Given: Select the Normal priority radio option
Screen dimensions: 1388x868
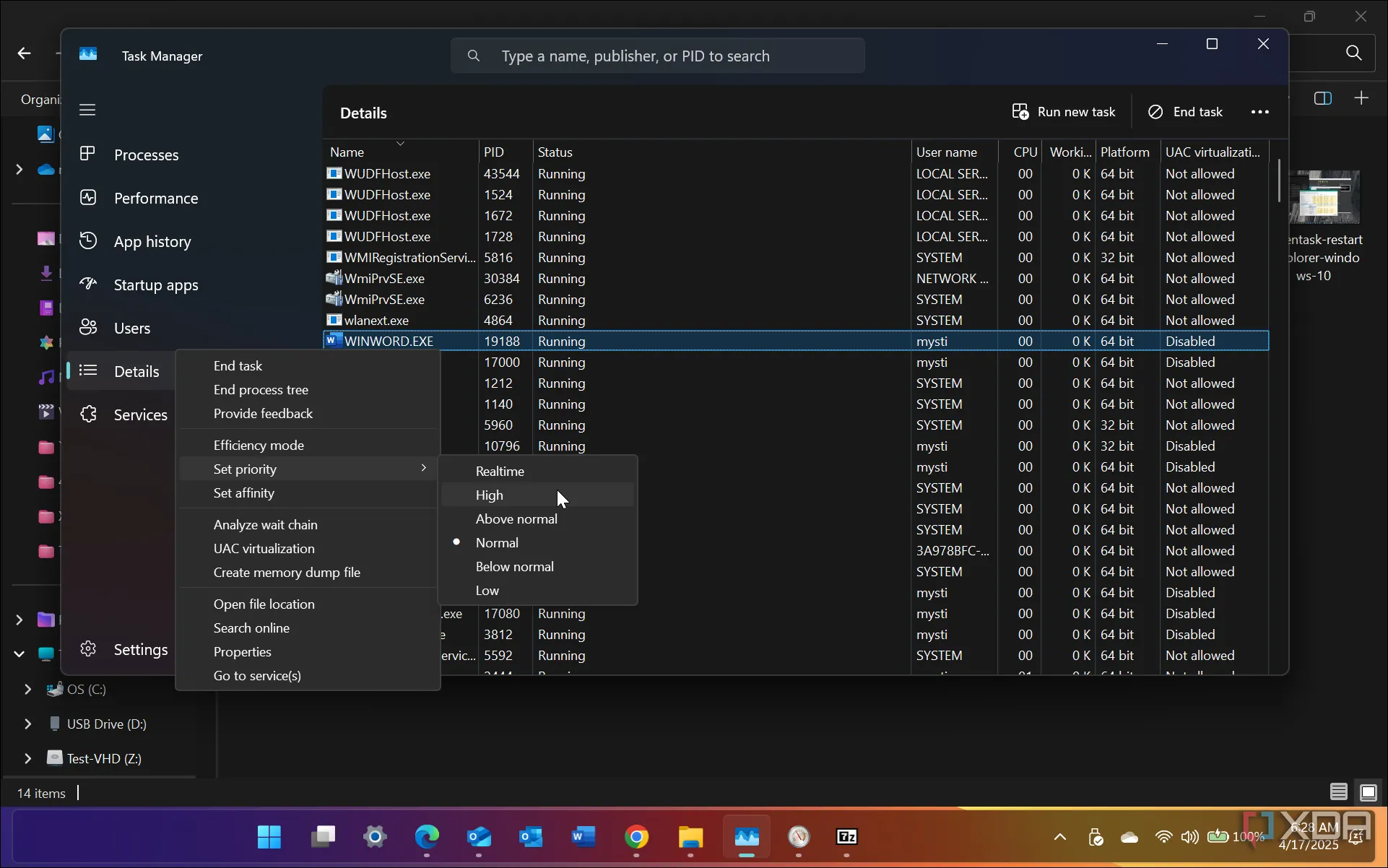Looking at the screenshot, I should [x=497, y=543].
